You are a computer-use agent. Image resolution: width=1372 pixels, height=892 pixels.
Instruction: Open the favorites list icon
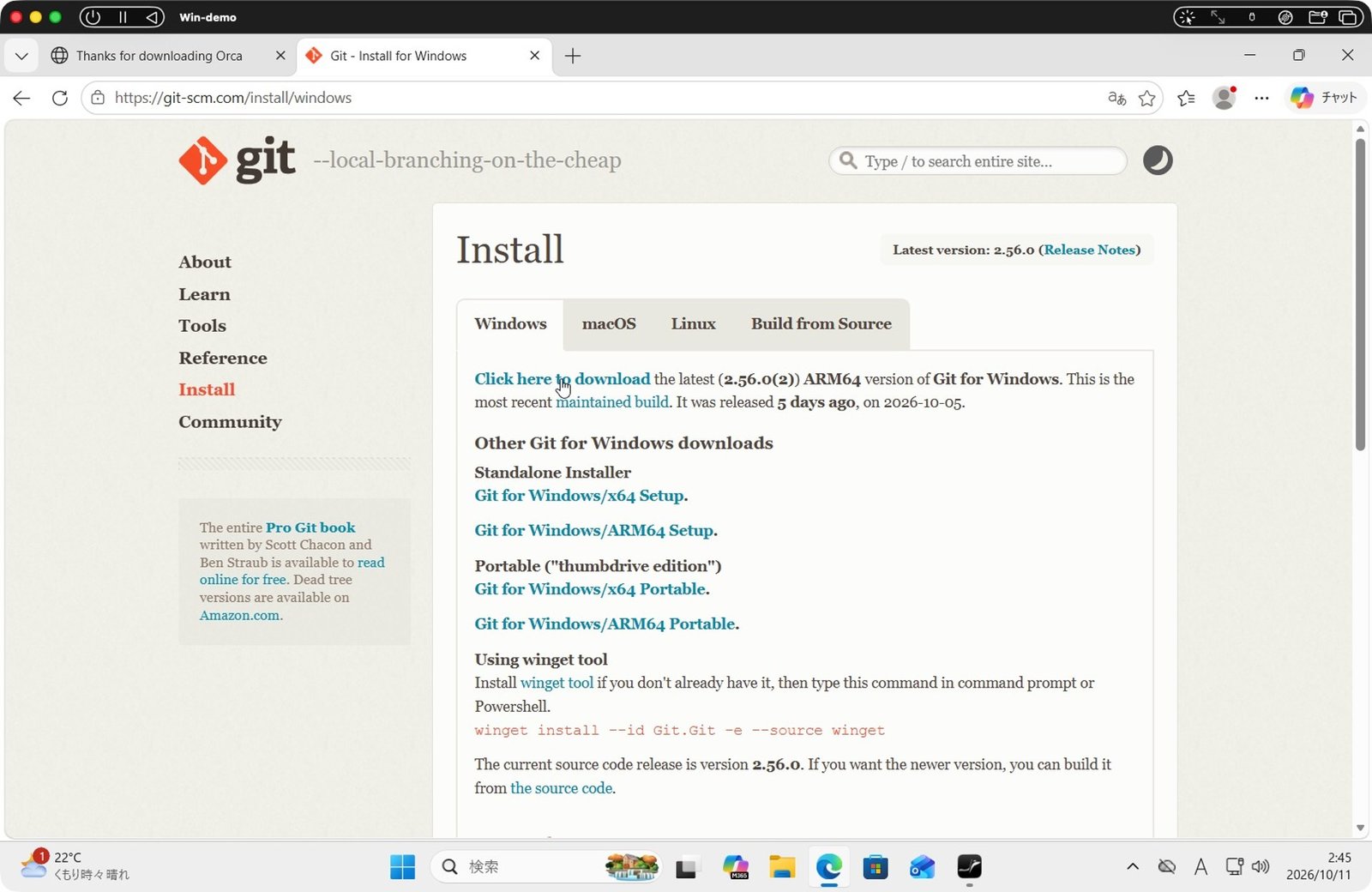(x=1186, y=98)
